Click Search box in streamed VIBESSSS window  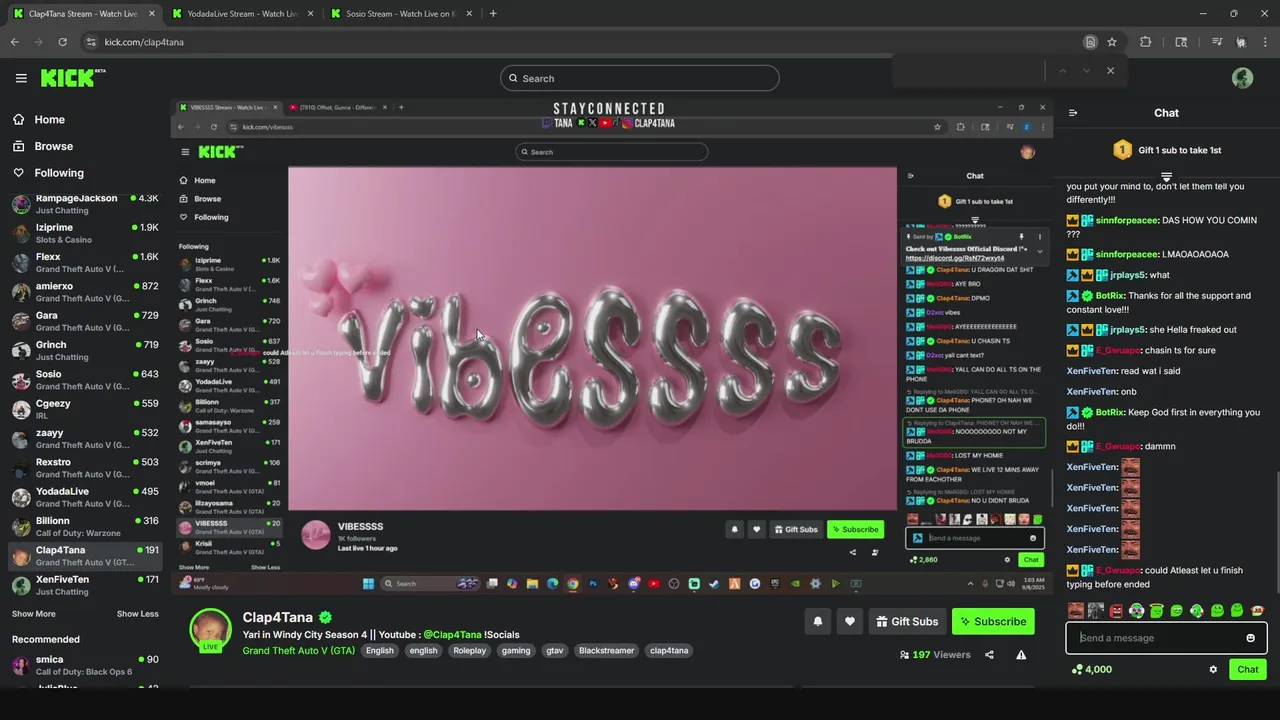click(611, 152)
